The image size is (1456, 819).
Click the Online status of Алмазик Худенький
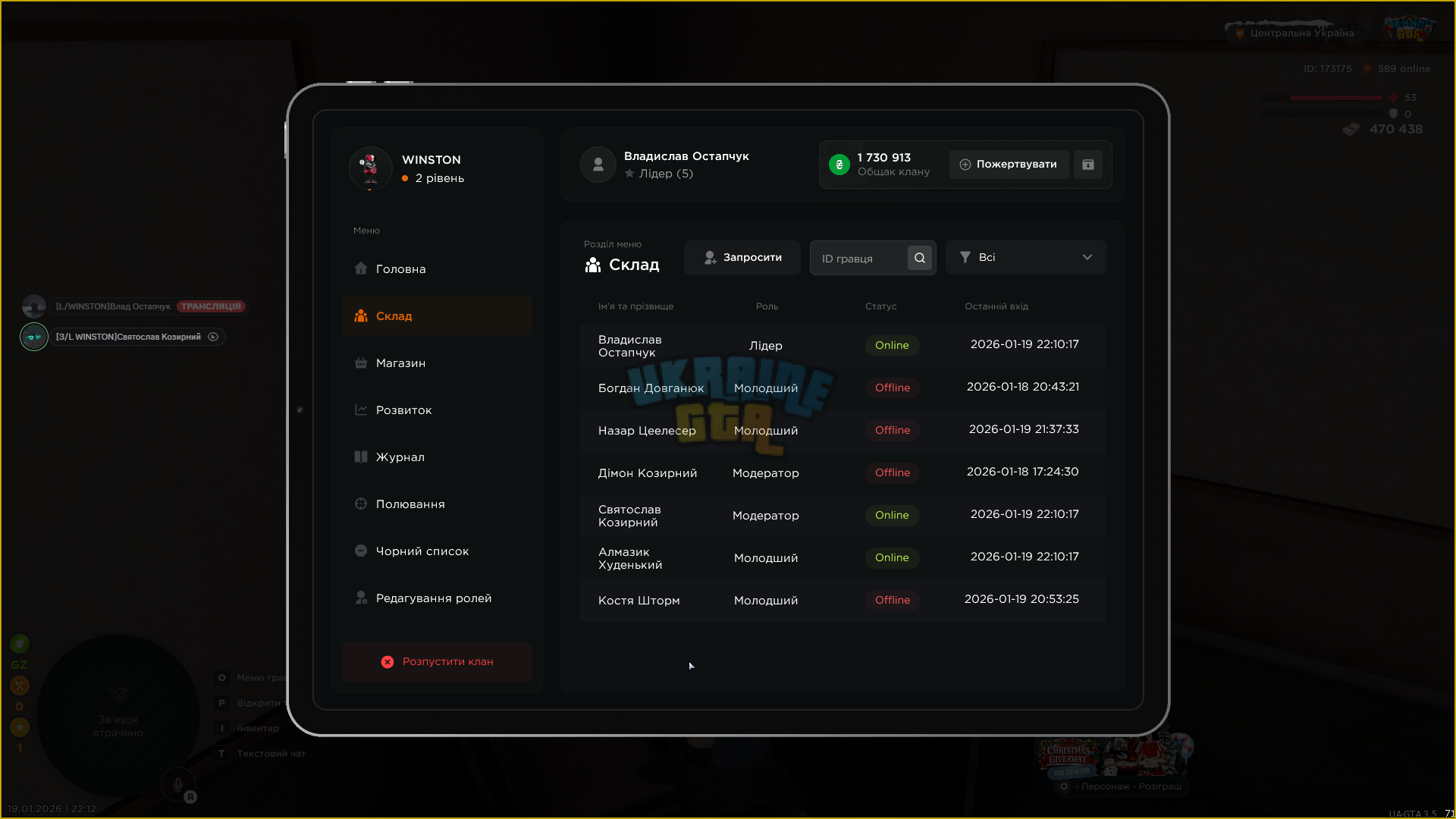click(x=892, y=558)
